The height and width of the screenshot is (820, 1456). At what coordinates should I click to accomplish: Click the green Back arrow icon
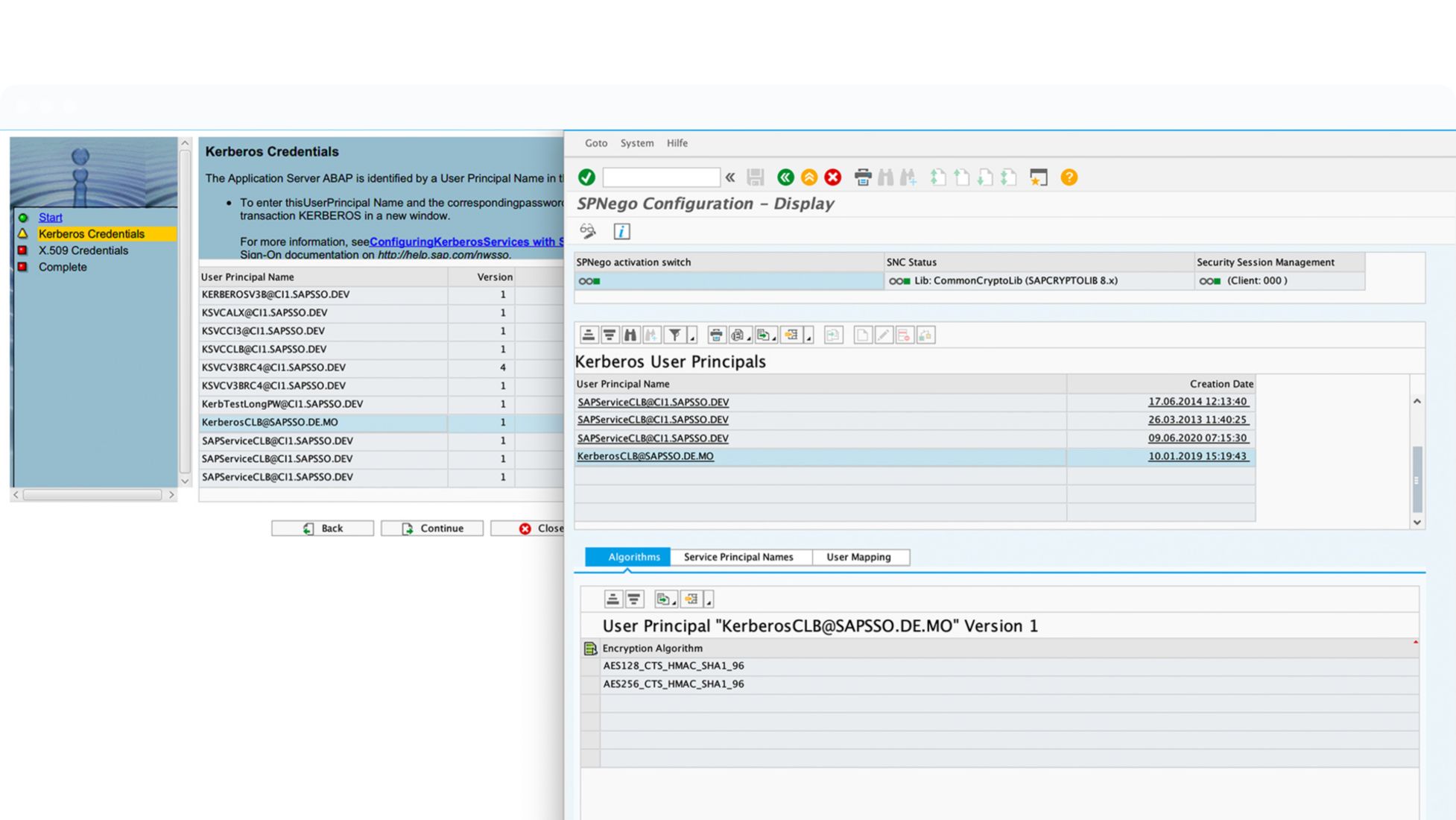785,177
